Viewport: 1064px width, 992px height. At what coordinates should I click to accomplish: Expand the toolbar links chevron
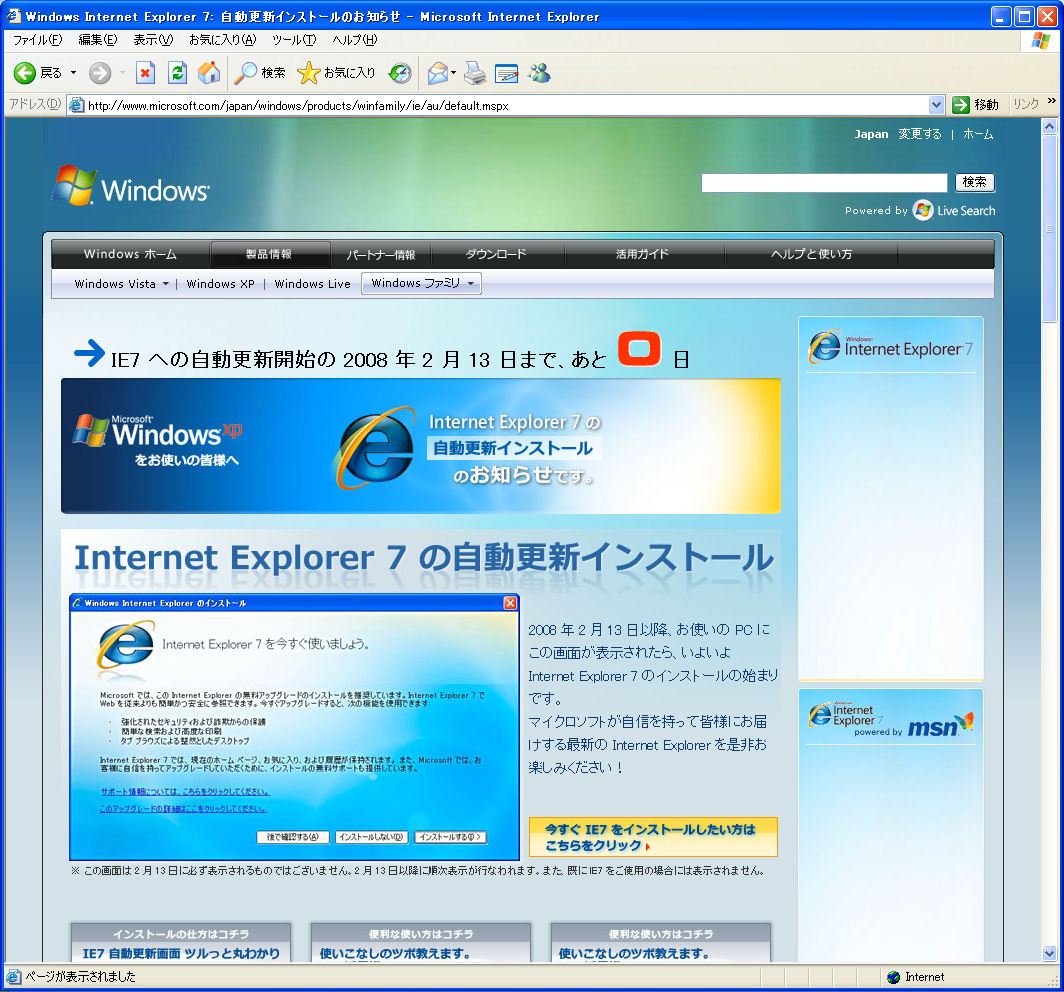[x=1051, y=102]
